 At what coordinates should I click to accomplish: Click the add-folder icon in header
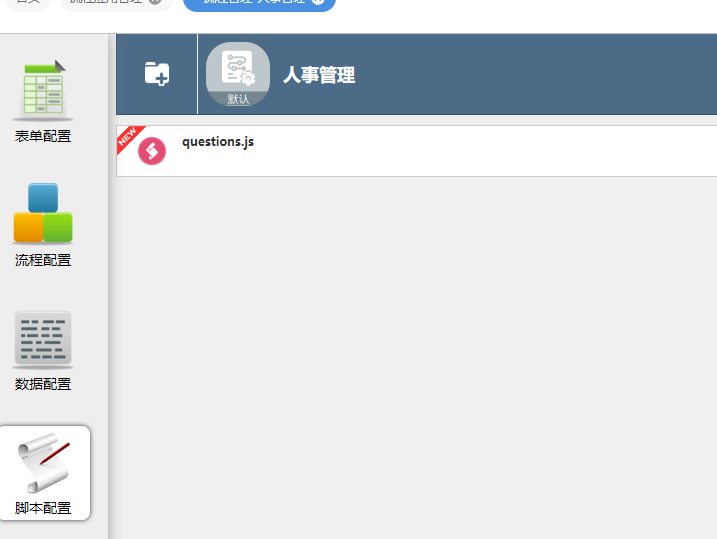click(157, 74)
